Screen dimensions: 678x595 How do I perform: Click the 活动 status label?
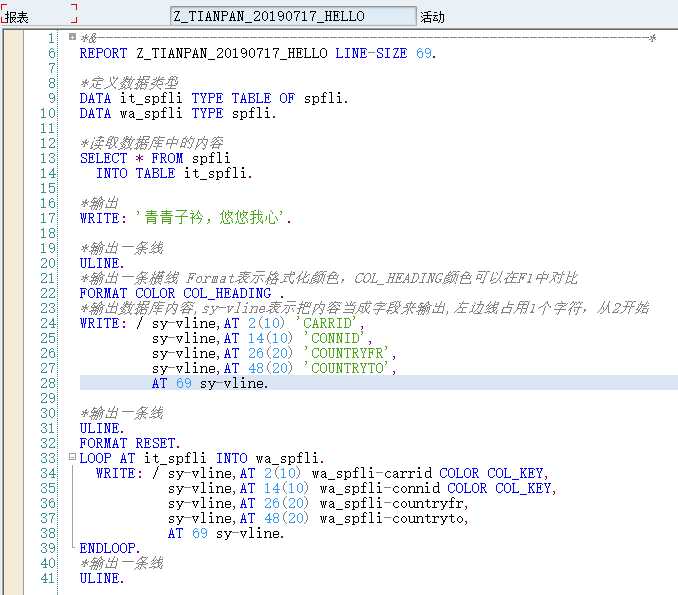point(432,17)
